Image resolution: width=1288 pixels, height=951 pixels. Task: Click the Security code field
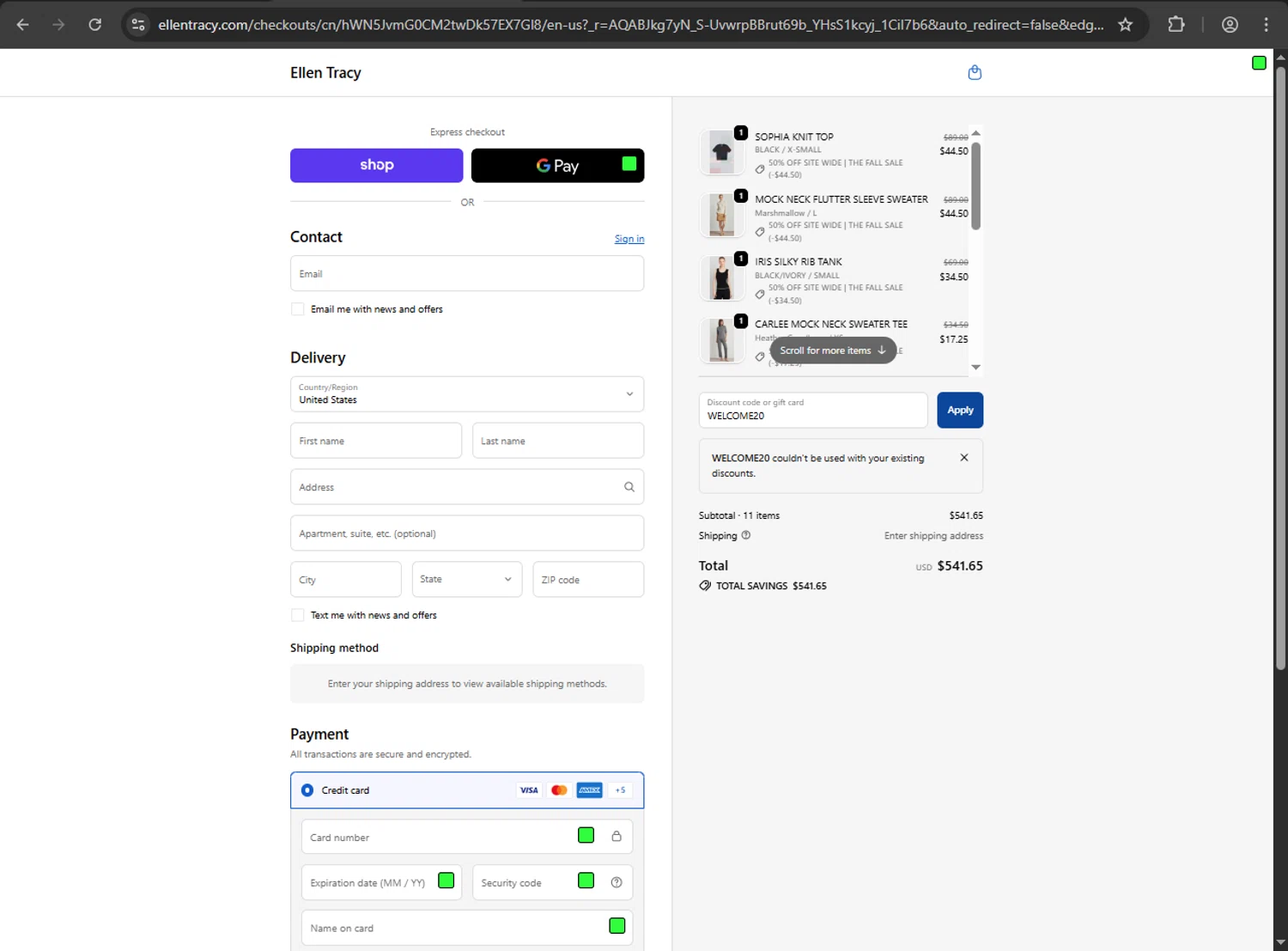point(552,882)
